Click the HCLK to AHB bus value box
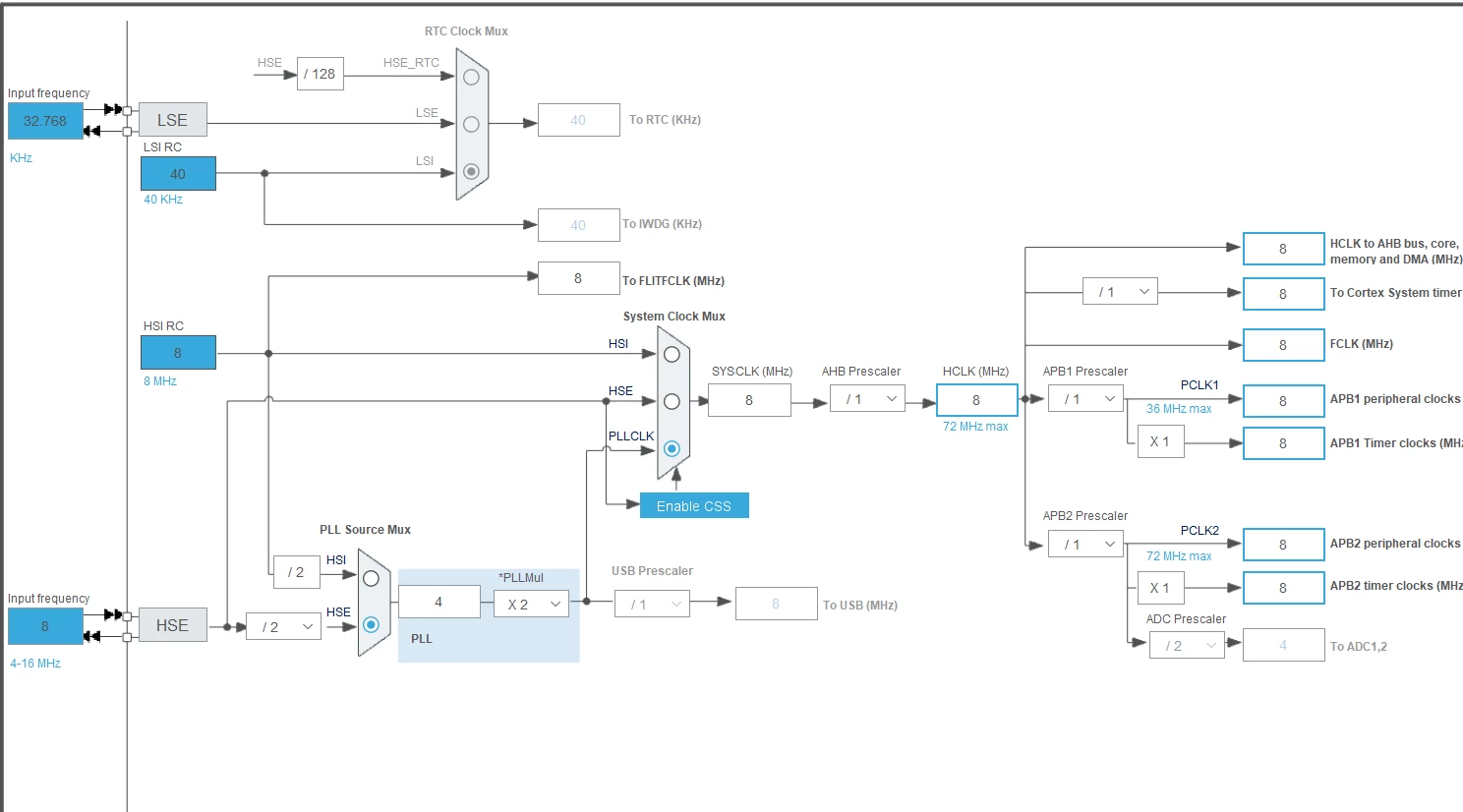 (1283, 249)
